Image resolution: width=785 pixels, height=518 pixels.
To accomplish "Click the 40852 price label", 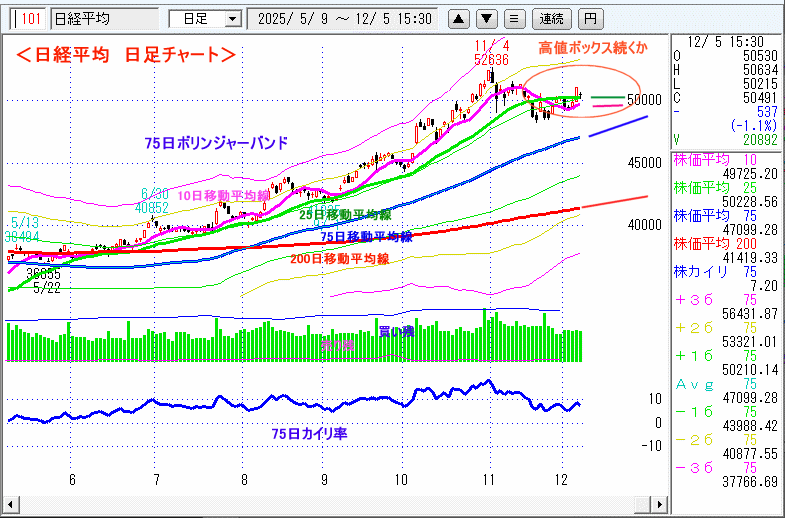I will coord(151,208).
